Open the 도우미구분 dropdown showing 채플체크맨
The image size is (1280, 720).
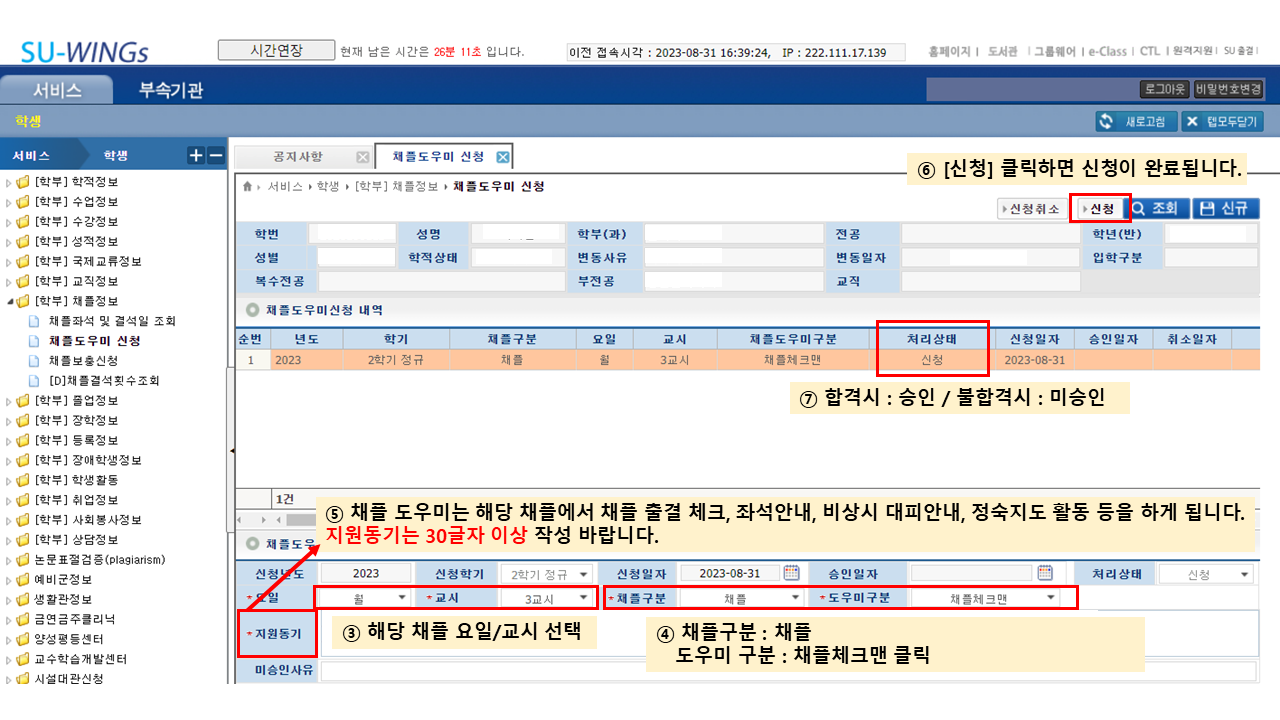pyautogui.click(x=1051, y=598)
